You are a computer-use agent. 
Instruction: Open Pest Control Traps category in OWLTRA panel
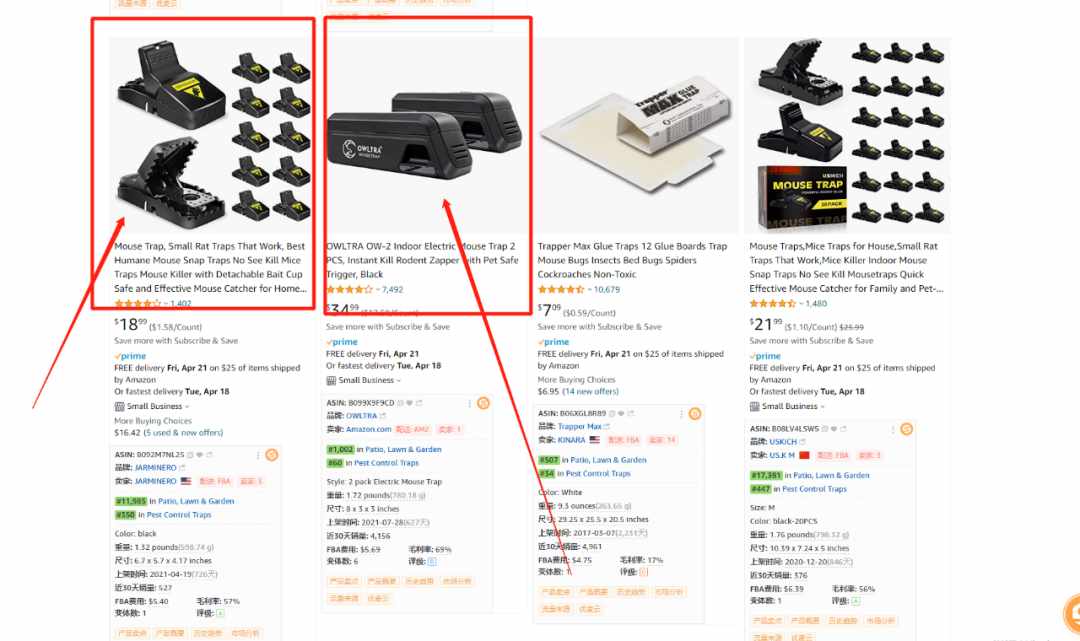386,463
